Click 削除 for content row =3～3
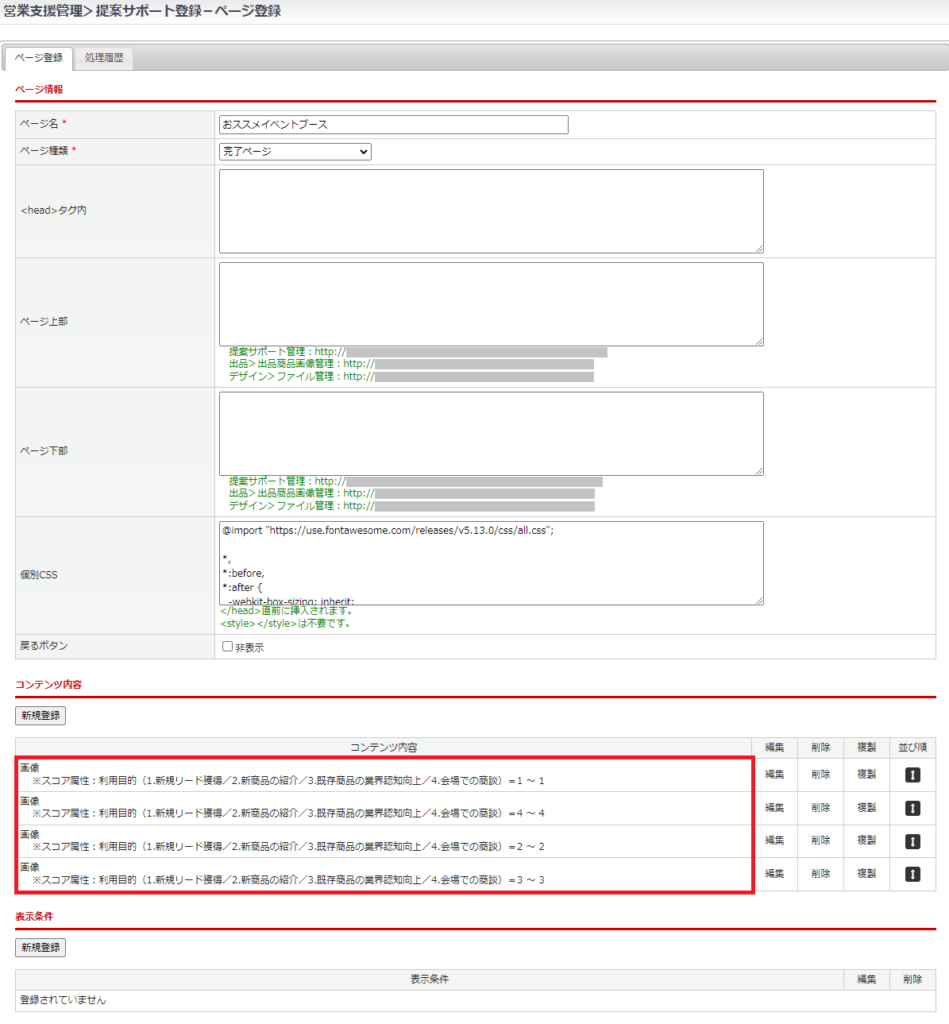The height and width of the screenshot is (1024, 949). 820,874
